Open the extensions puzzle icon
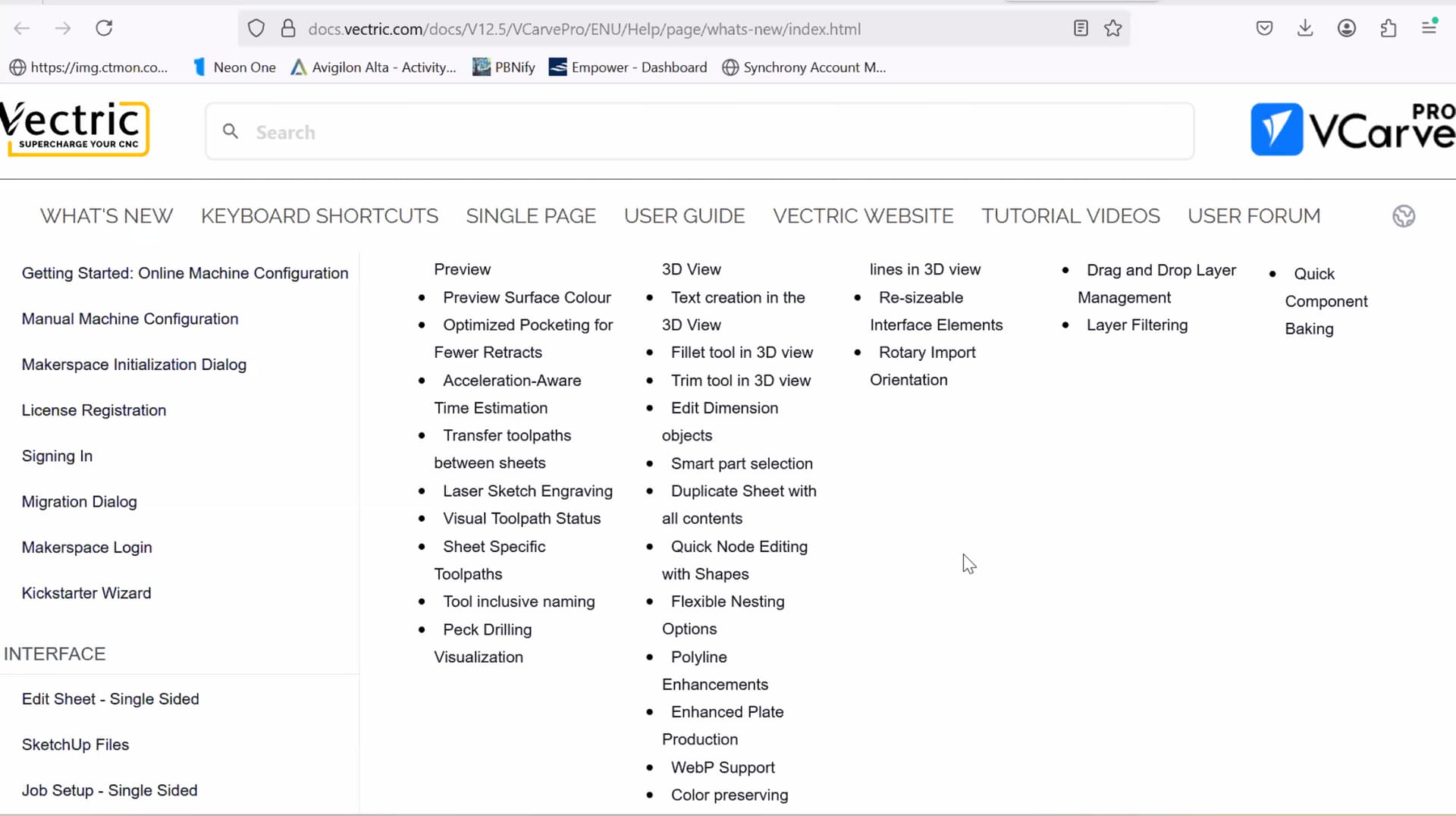This screenshot has width=1456, height=816. coord(1389,29)
